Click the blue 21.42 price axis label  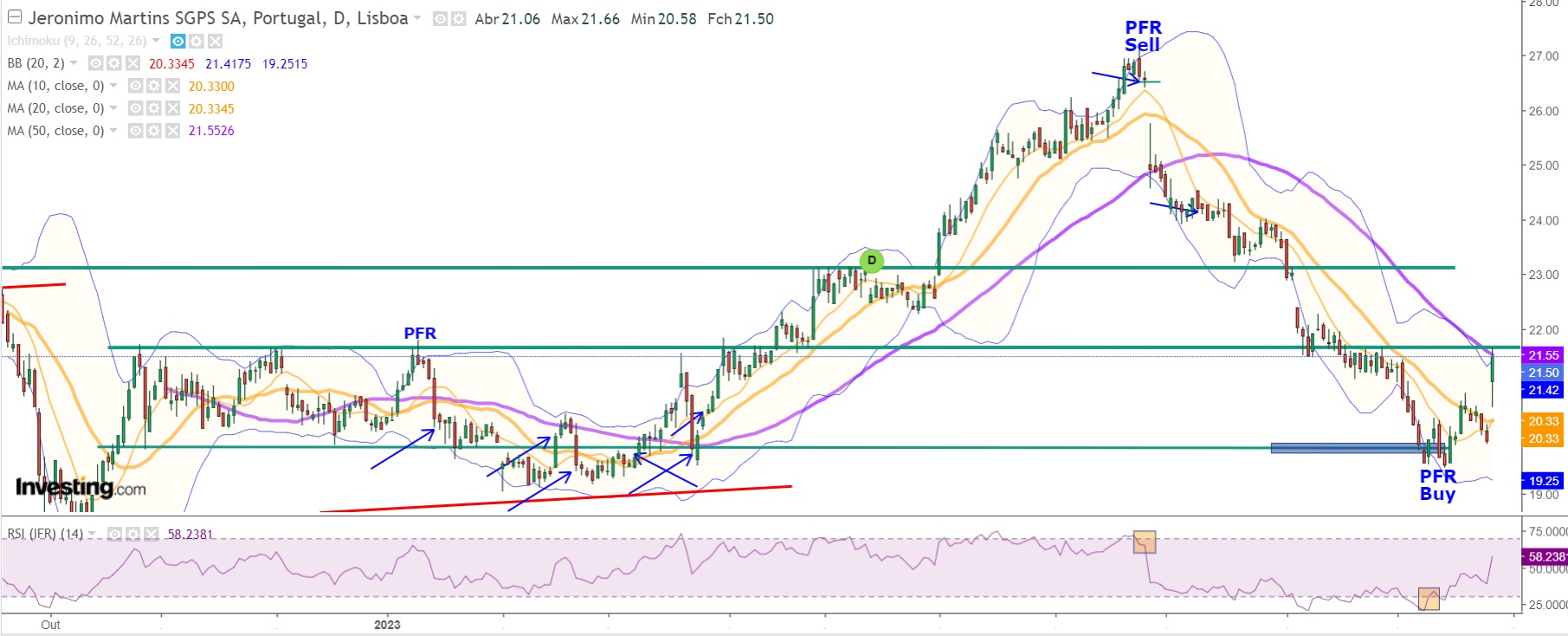coord(1543,390)
